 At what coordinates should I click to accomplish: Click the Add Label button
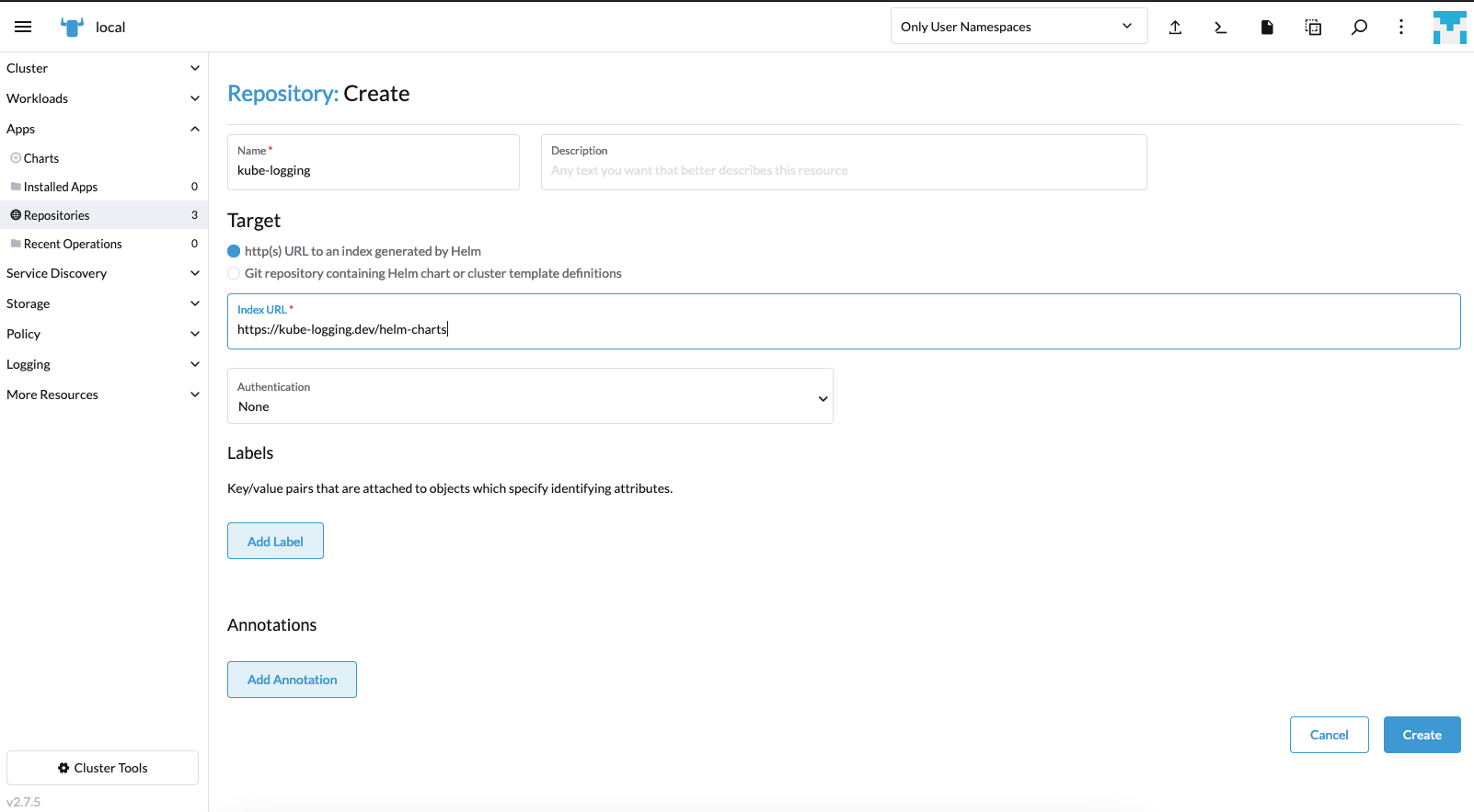[275, 541]
